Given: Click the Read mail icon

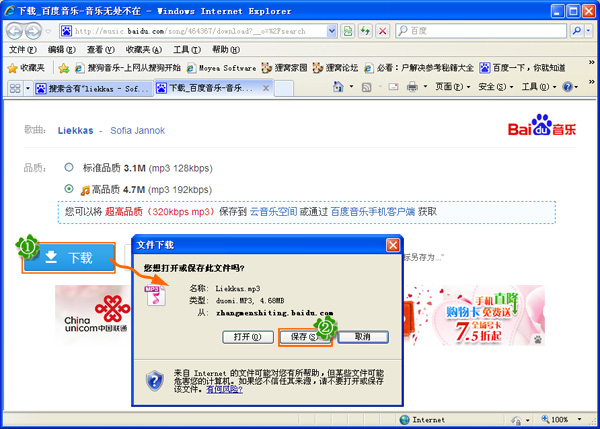Looking at the screenshot, I should [x=393, y=87].
